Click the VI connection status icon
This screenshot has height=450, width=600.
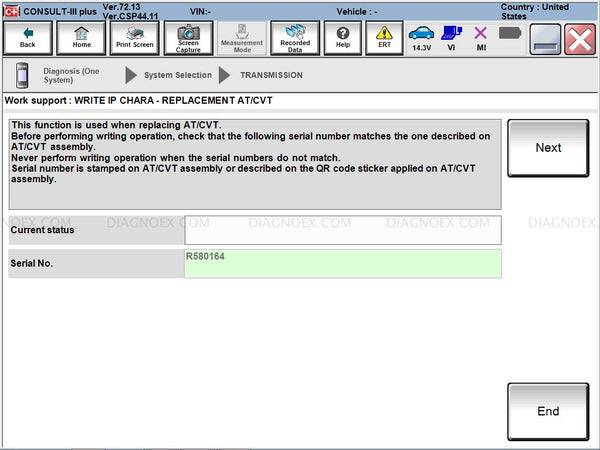[x=451, y=38]
